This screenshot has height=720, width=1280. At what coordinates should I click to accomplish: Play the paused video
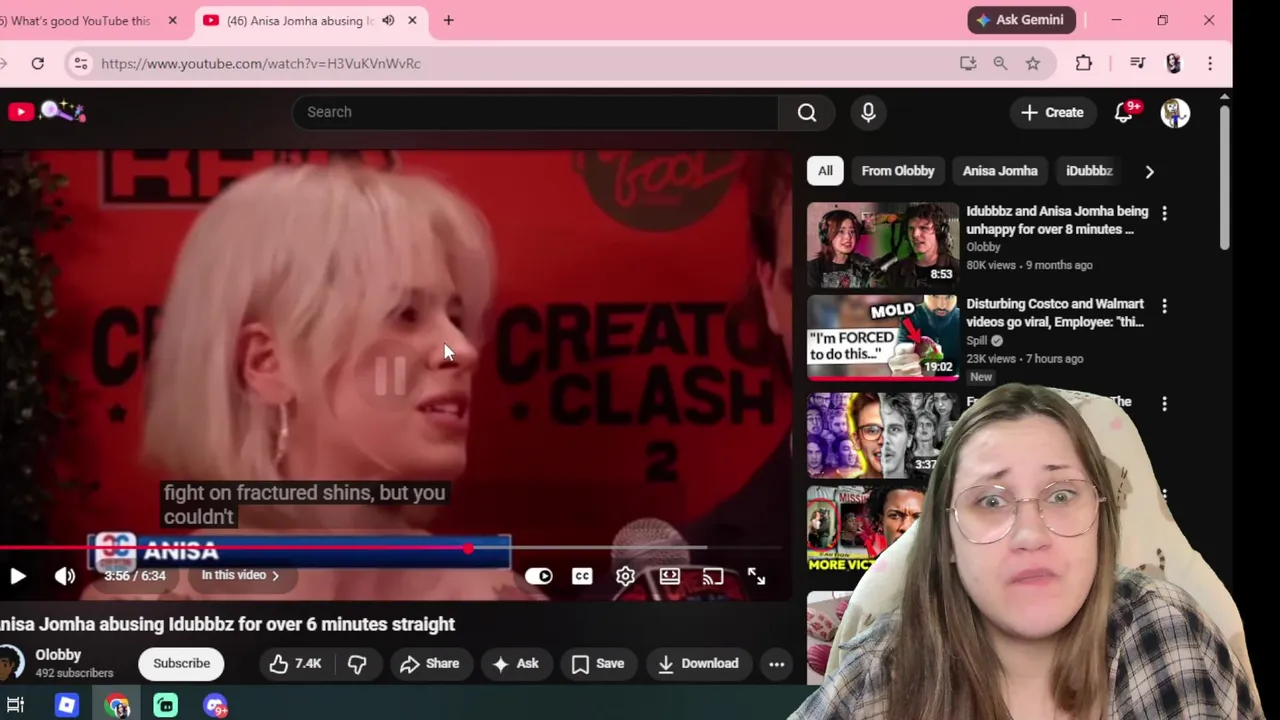tap(17, 576)
